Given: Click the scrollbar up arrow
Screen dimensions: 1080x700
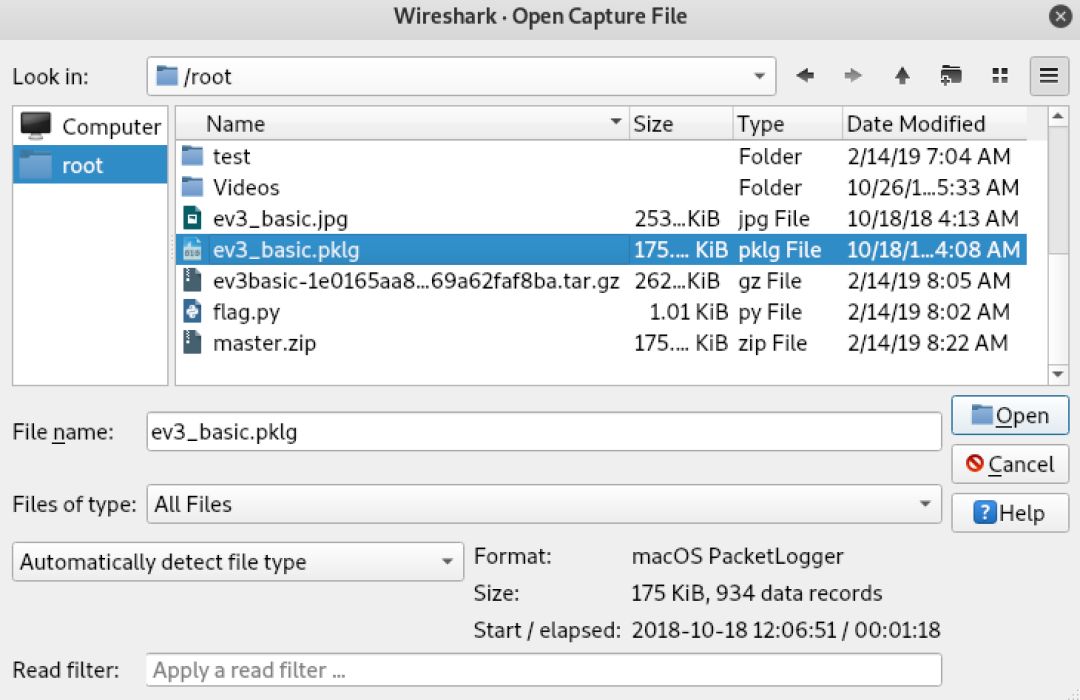Looking at the screenshot, I should point(1057,116).
